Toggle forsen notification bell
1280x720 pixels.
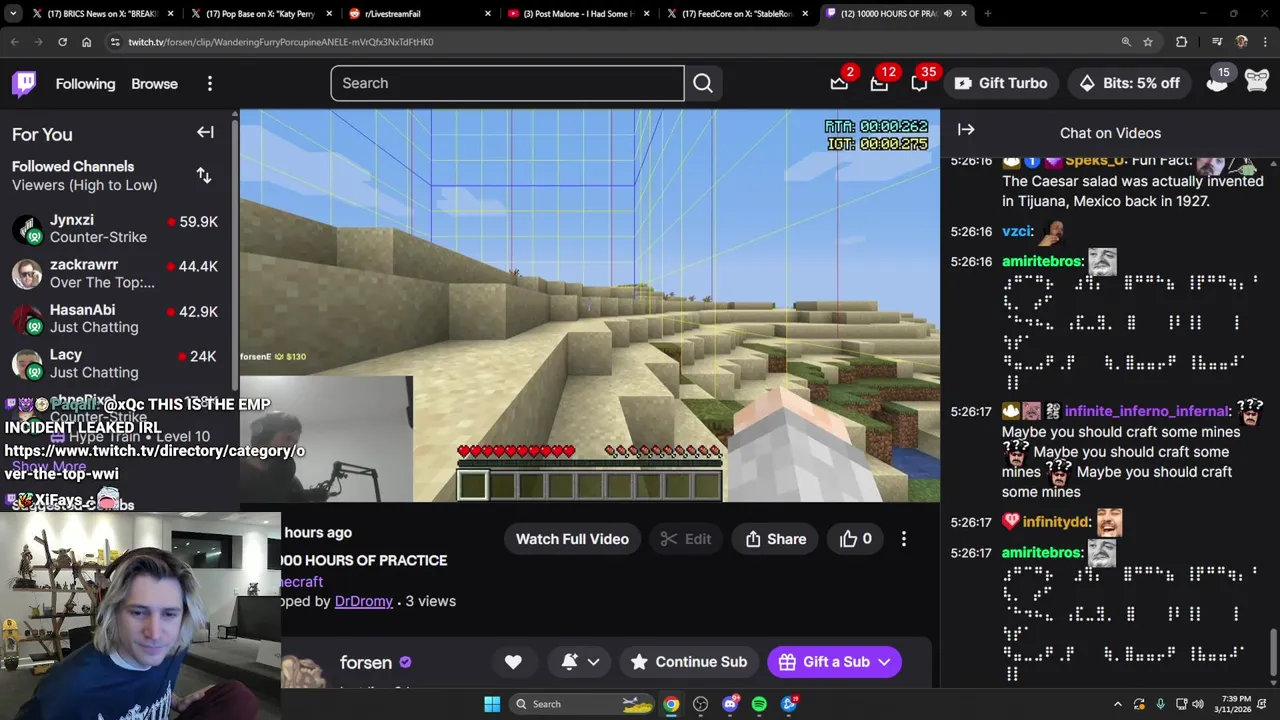click(570, 662)
